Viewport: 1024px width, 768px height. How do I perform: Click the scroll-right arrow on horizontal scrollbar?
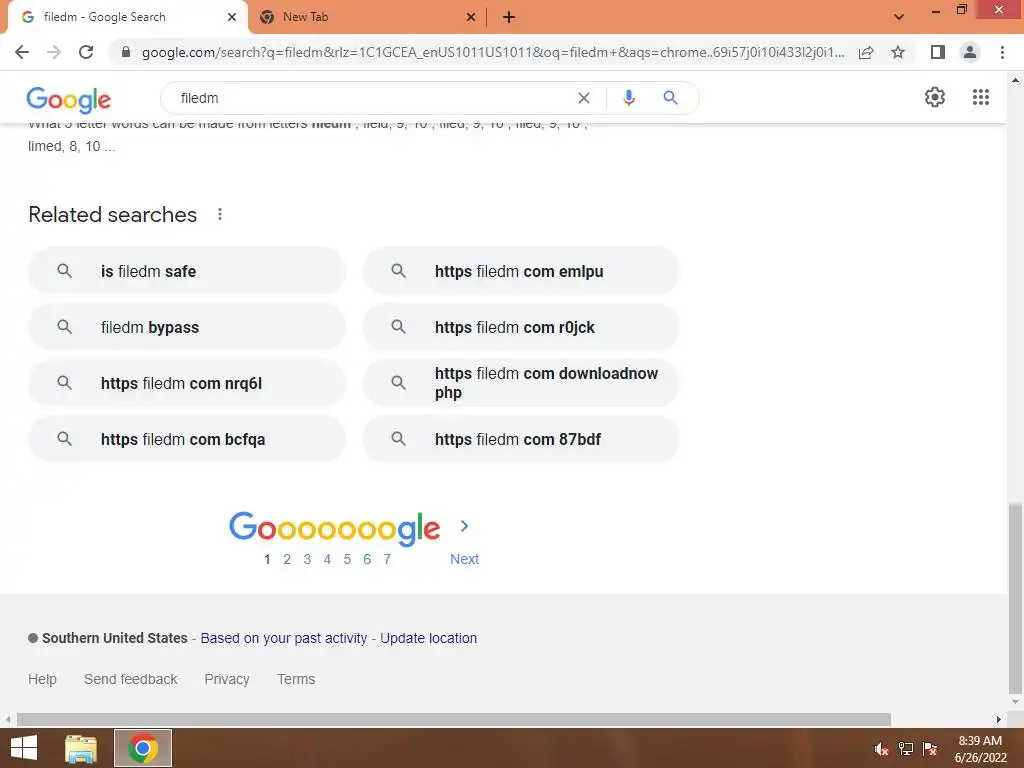point(999,719)
